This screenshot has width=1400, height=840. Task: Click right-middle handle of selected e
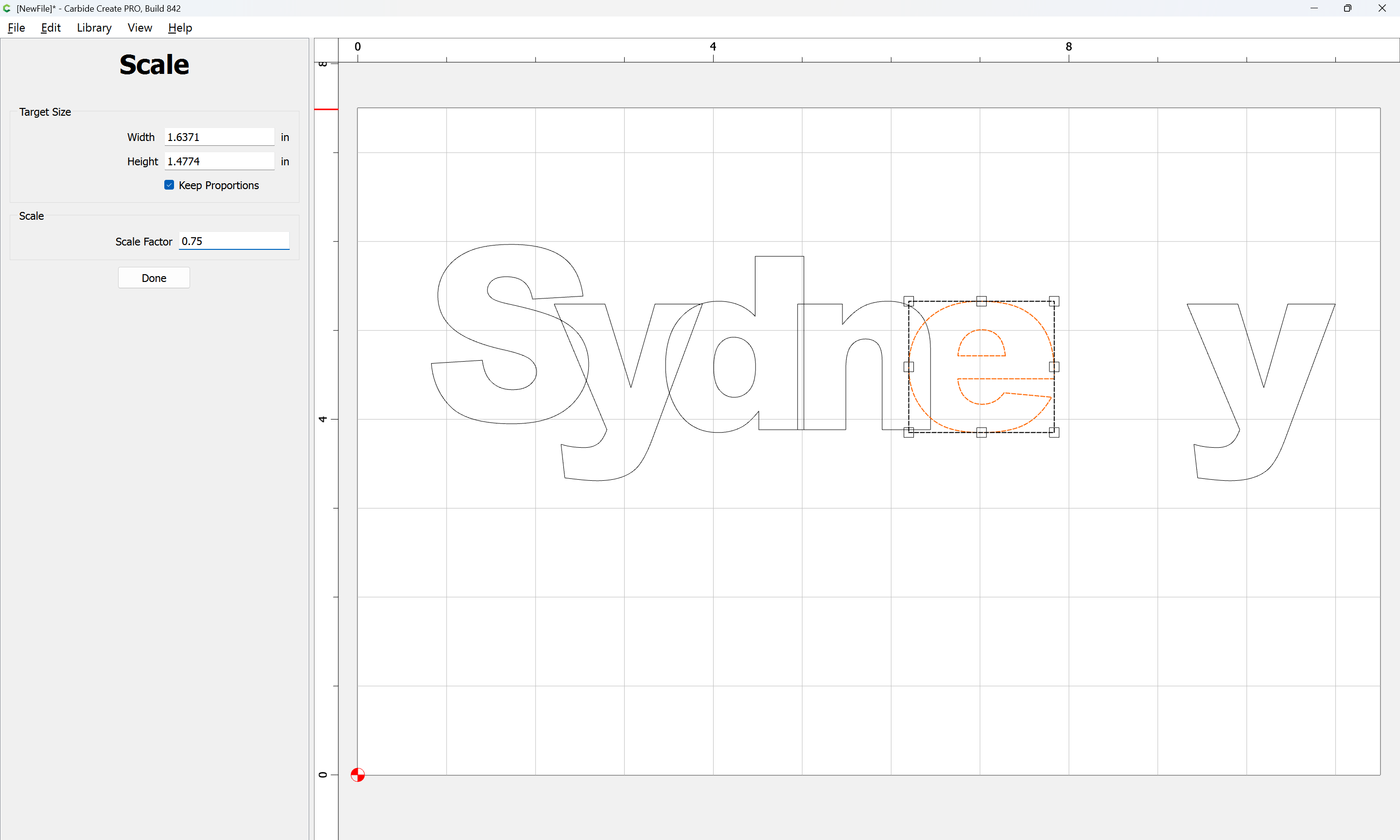pyautogui.click(x=1054, y=367)
